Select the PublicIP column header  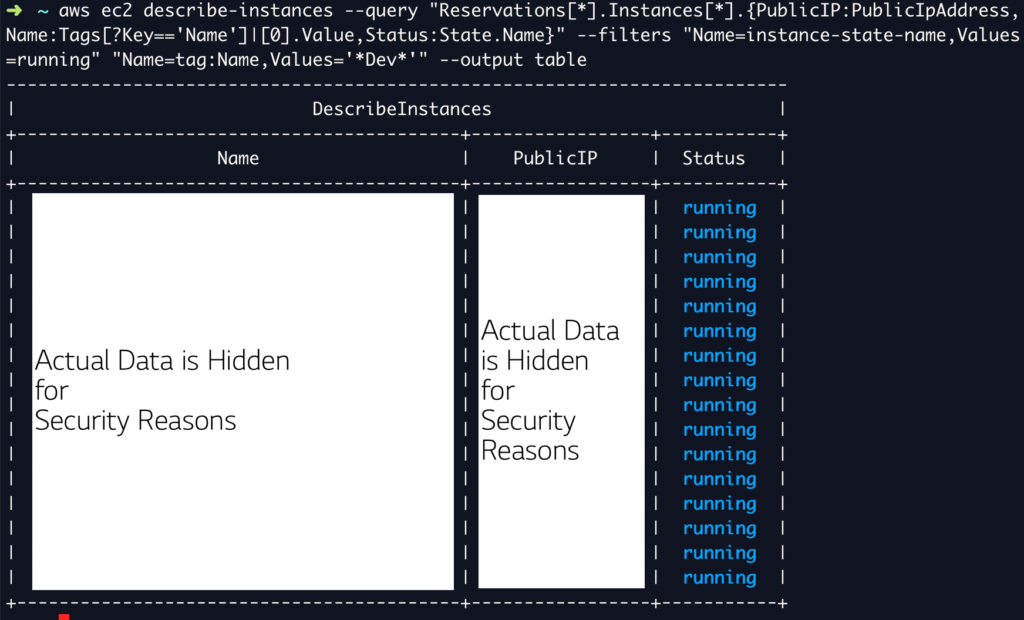point(555,157)
